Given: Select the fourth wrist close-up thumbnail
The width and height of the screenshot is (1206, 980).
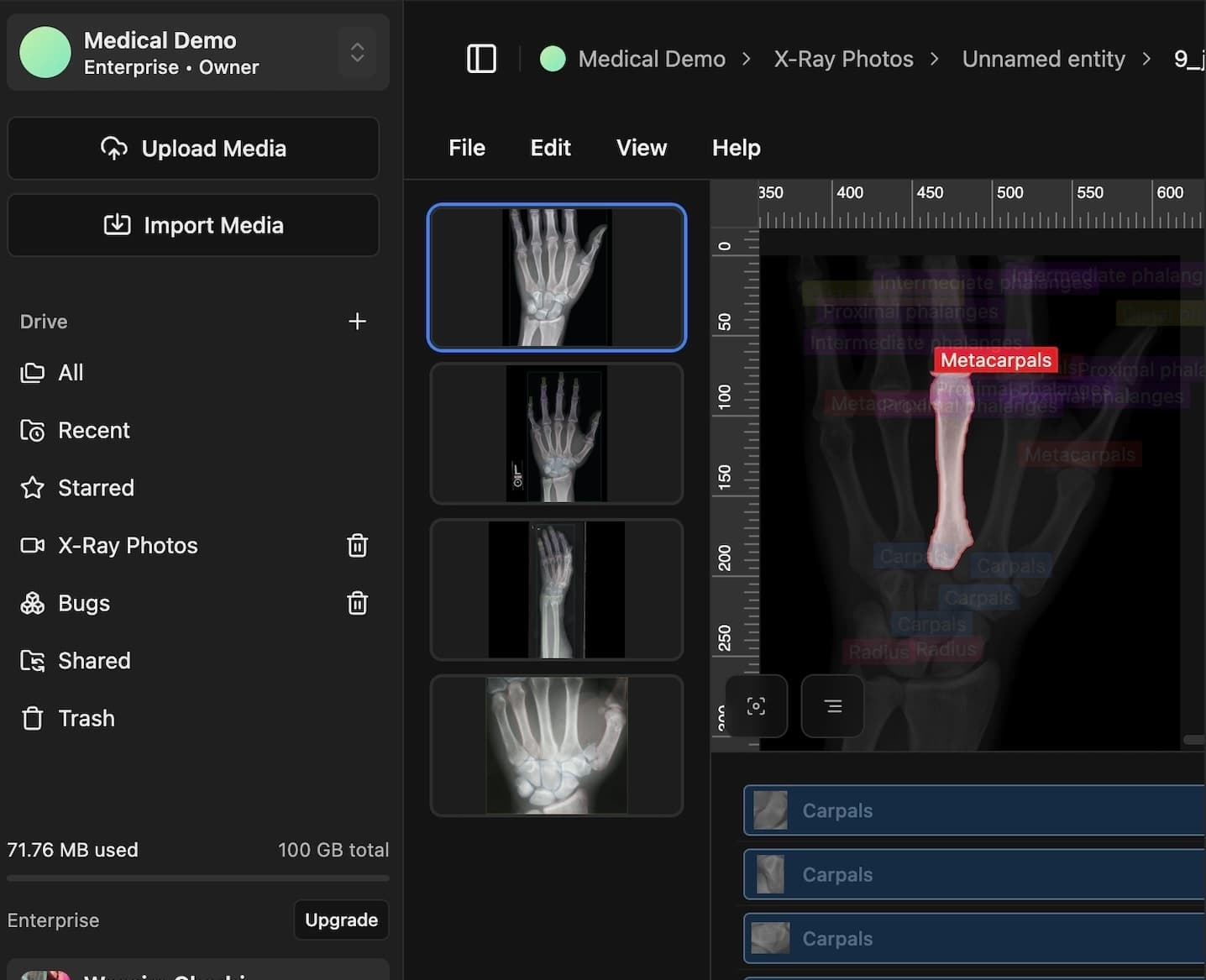Looking at the screenshot, I should pyautogui.click(x=556, y=746).
